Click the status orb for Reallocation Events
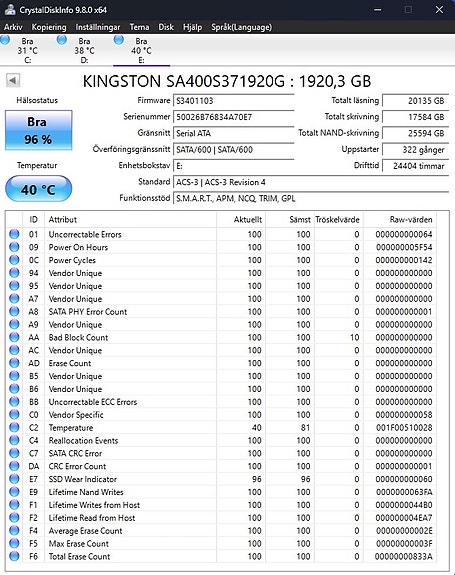 click(14, 440)
